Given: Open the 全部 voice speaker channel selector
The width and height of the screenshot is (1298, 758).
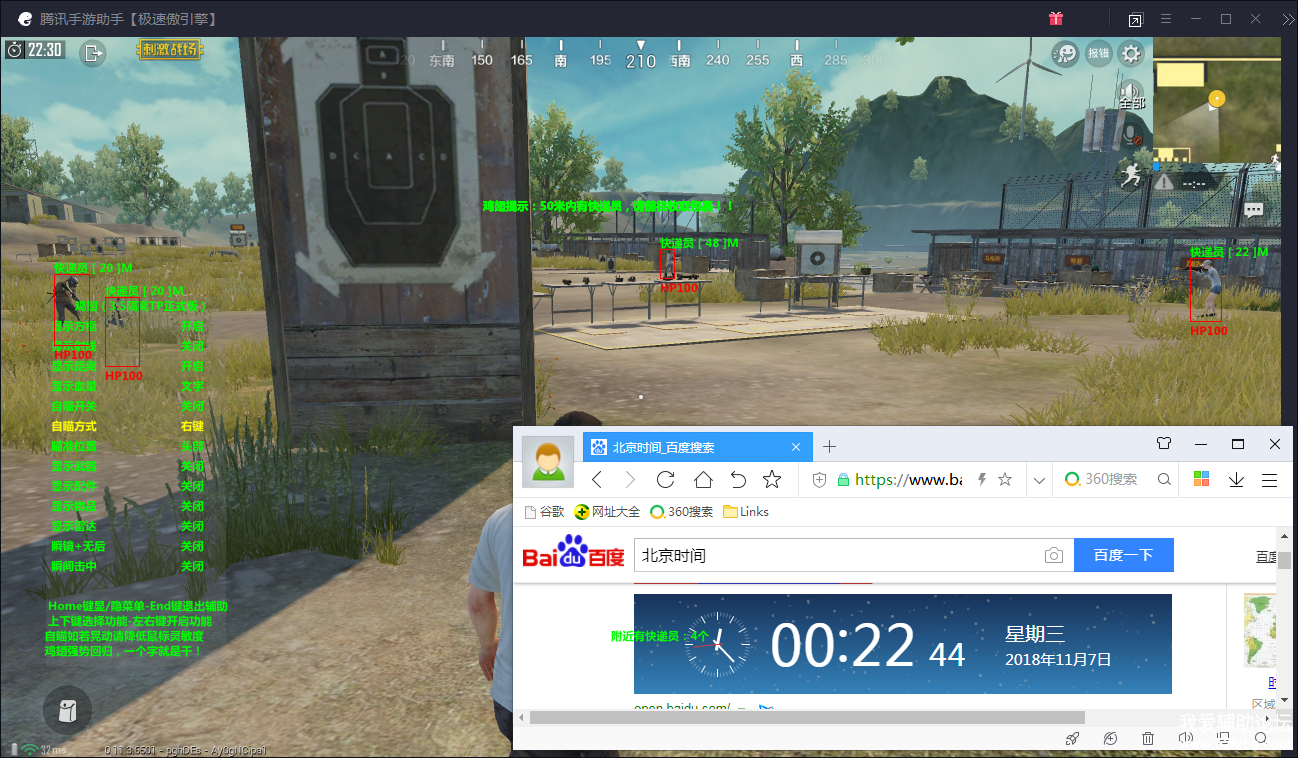Looking at the screenshot, I should tap(1130, 95).
